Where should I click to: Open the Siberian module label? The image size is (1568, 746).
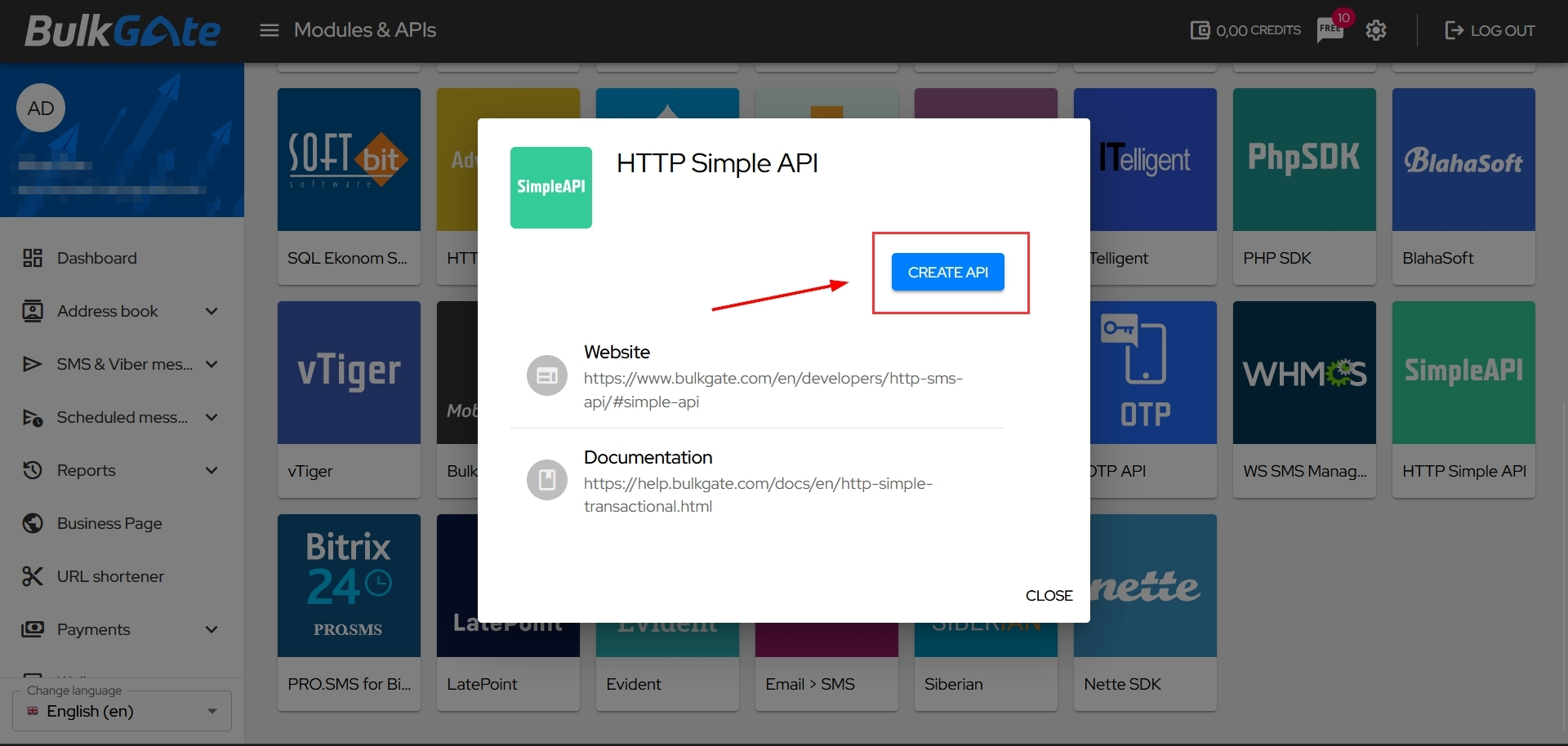coord(953,684)
